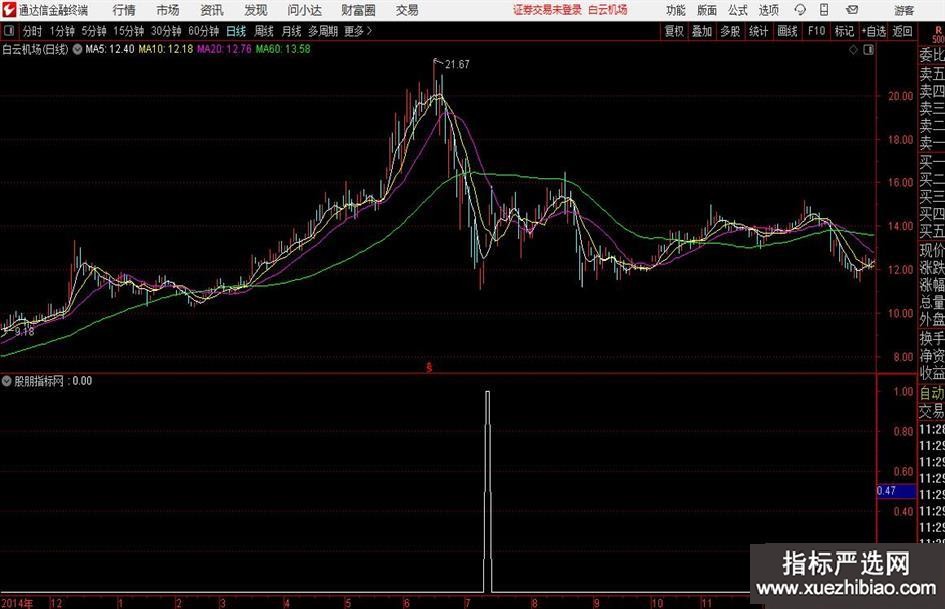Click the Tongdaxin red logo icon
This screenshot has height=609, width=945.
(8, 10)
